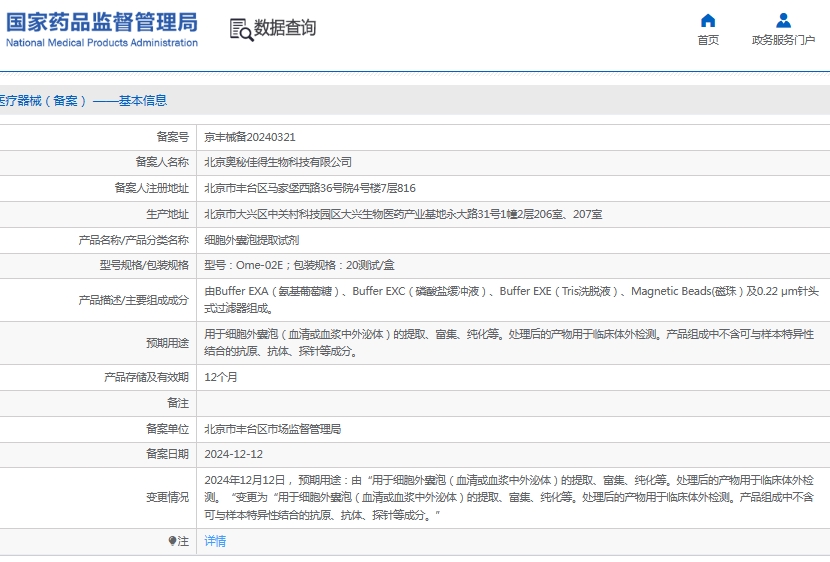
Task: Open the 政务服务门户 user icon
Action: [x=783, y=21]
